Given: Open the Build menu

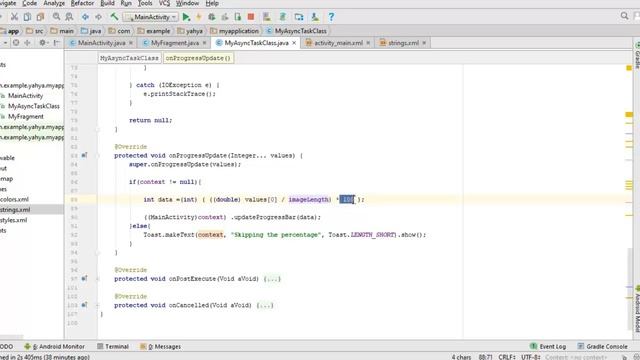Looking at the screenshot, I should tap(107, 3).
